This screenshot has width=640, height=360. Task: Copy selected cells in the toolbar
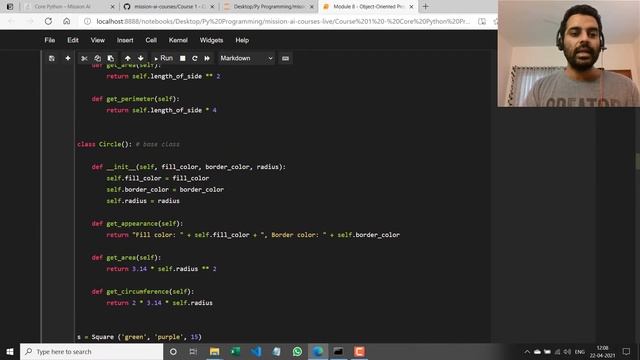98,58
